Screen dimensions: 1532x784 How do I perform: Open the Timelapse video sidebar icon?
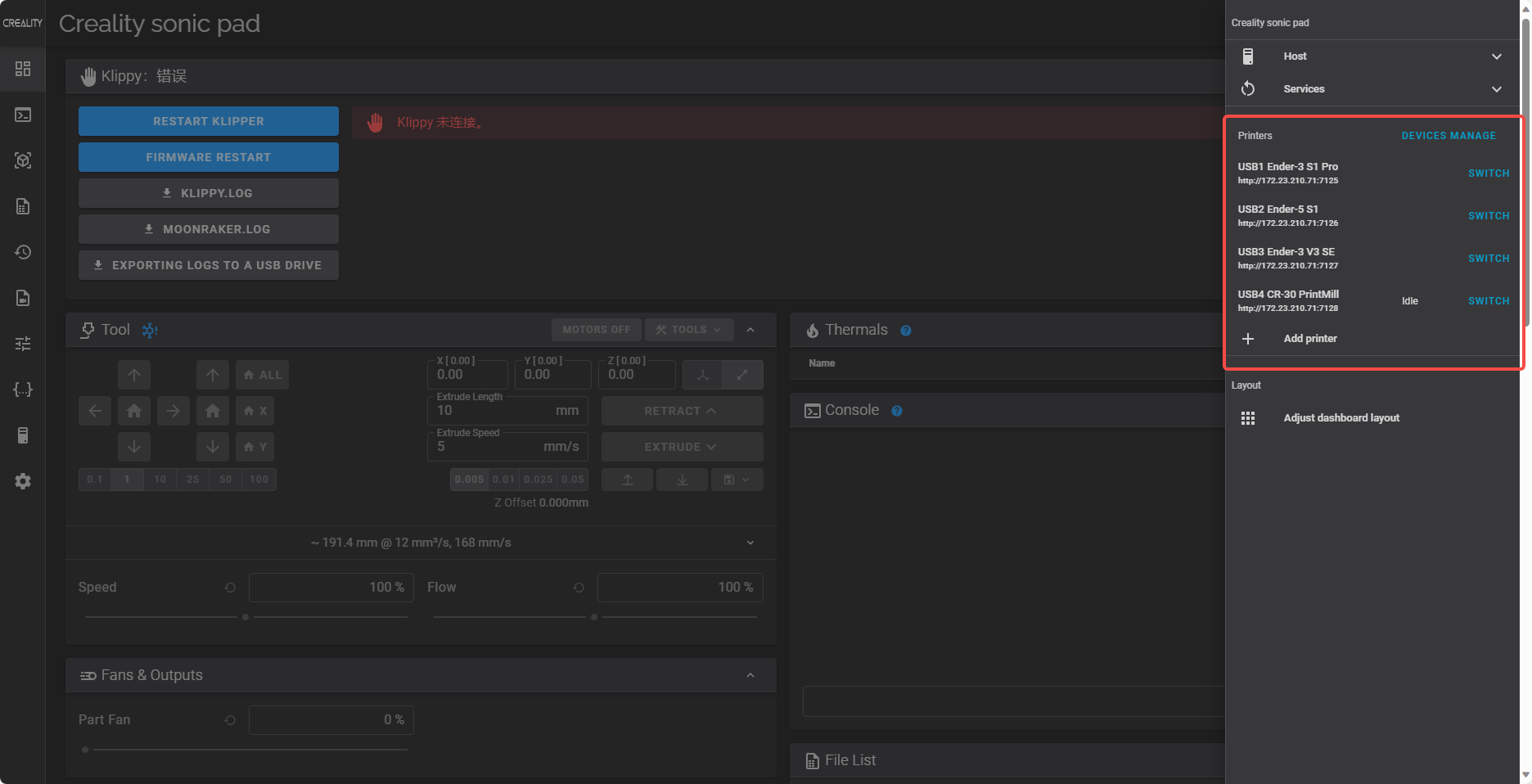point(23,298)
